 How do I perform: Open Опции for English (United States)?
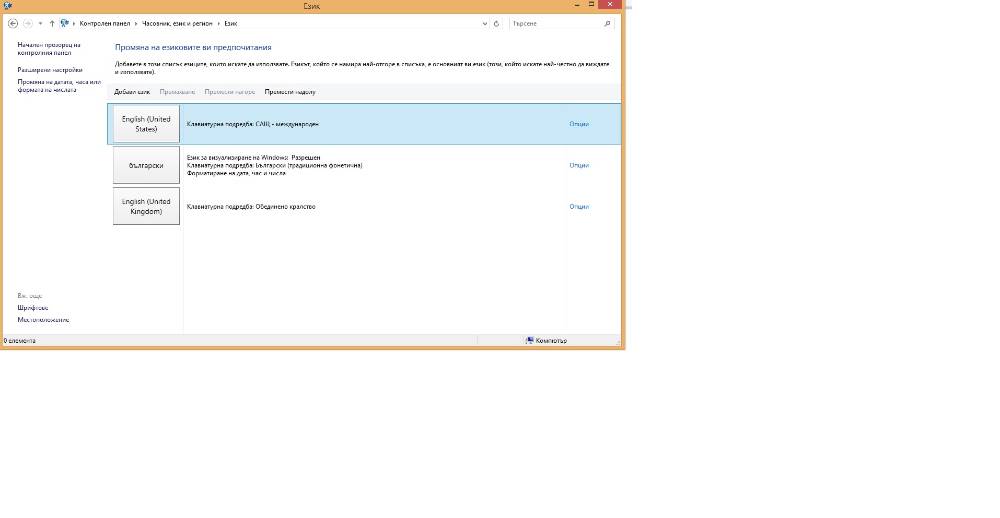tap(579, 124)
